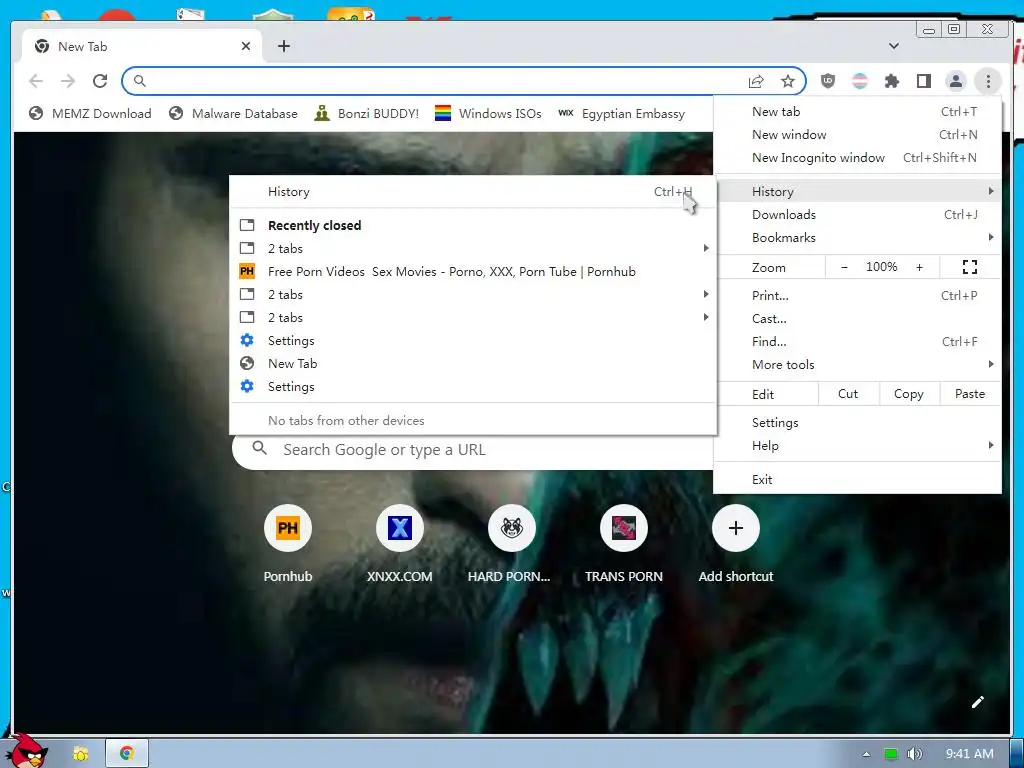Expand the third '2 tabs' recently closed group

coord(473,317)
